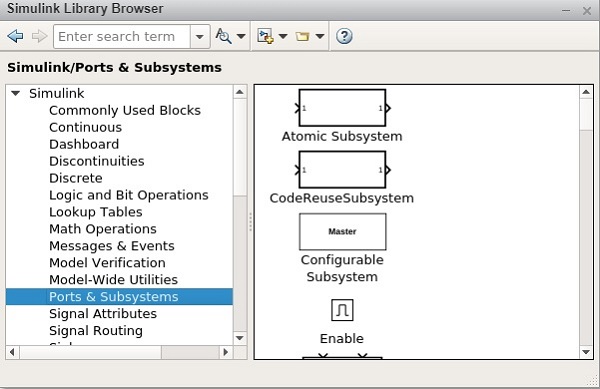Expand the new model dropdown arrow
The width and height of the screenshot is (600, 389).
point(283,37)
